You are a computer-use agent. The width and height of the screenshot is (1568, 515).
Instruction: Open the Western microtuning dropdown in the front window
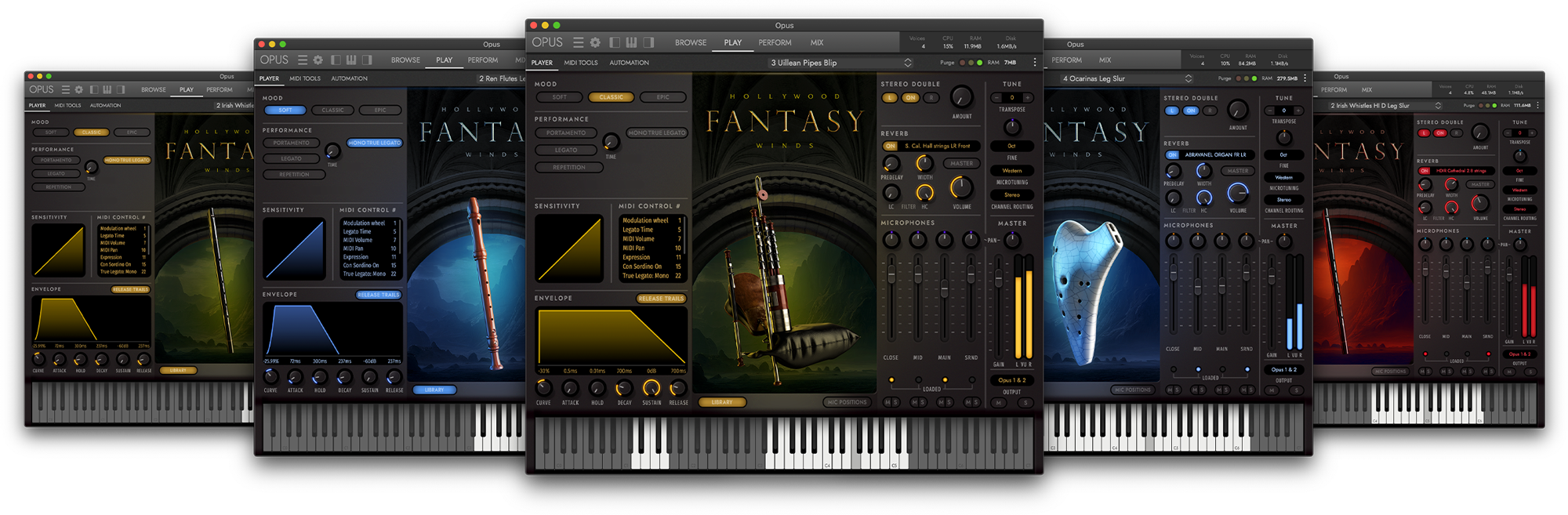1011,170
